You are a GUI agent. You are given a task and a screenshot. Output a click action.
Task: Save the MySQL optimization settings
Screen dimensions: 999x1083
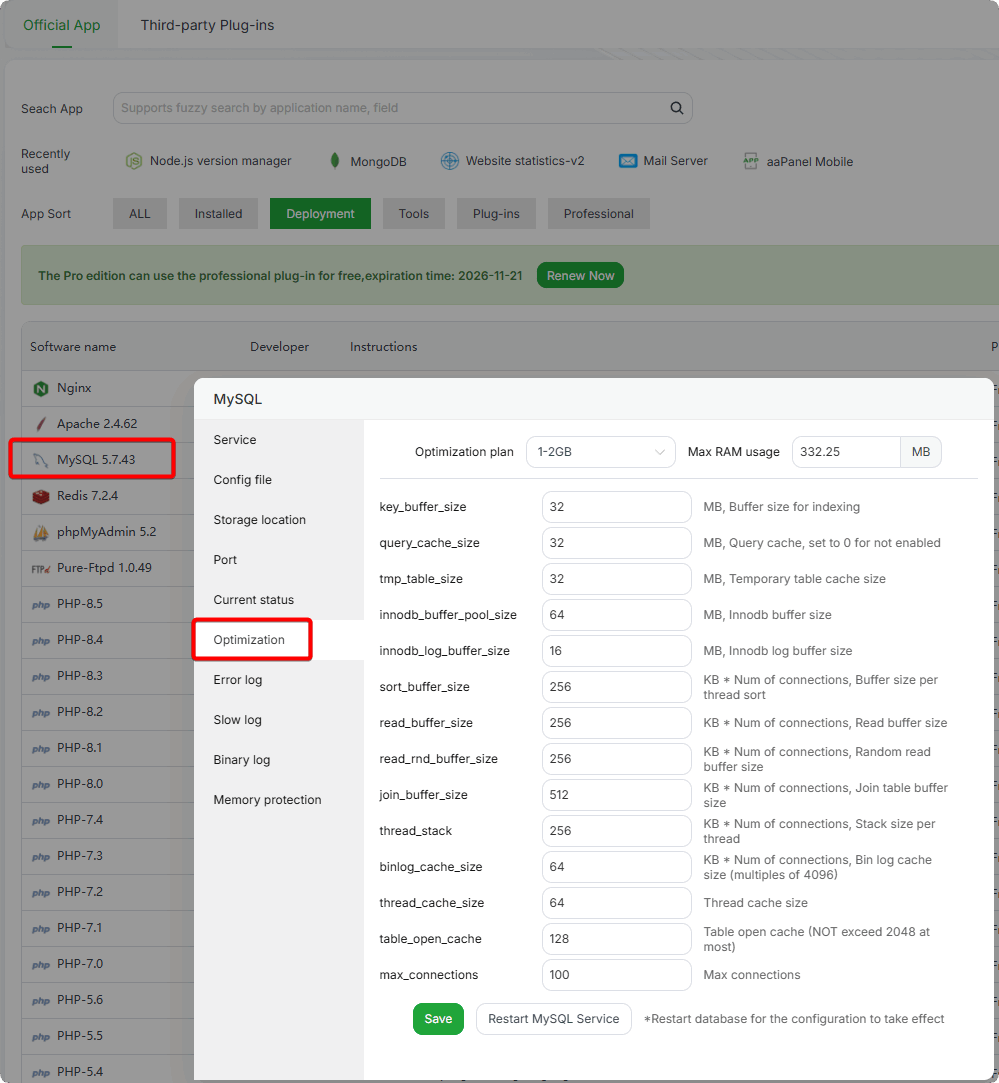coord(438,1019)
